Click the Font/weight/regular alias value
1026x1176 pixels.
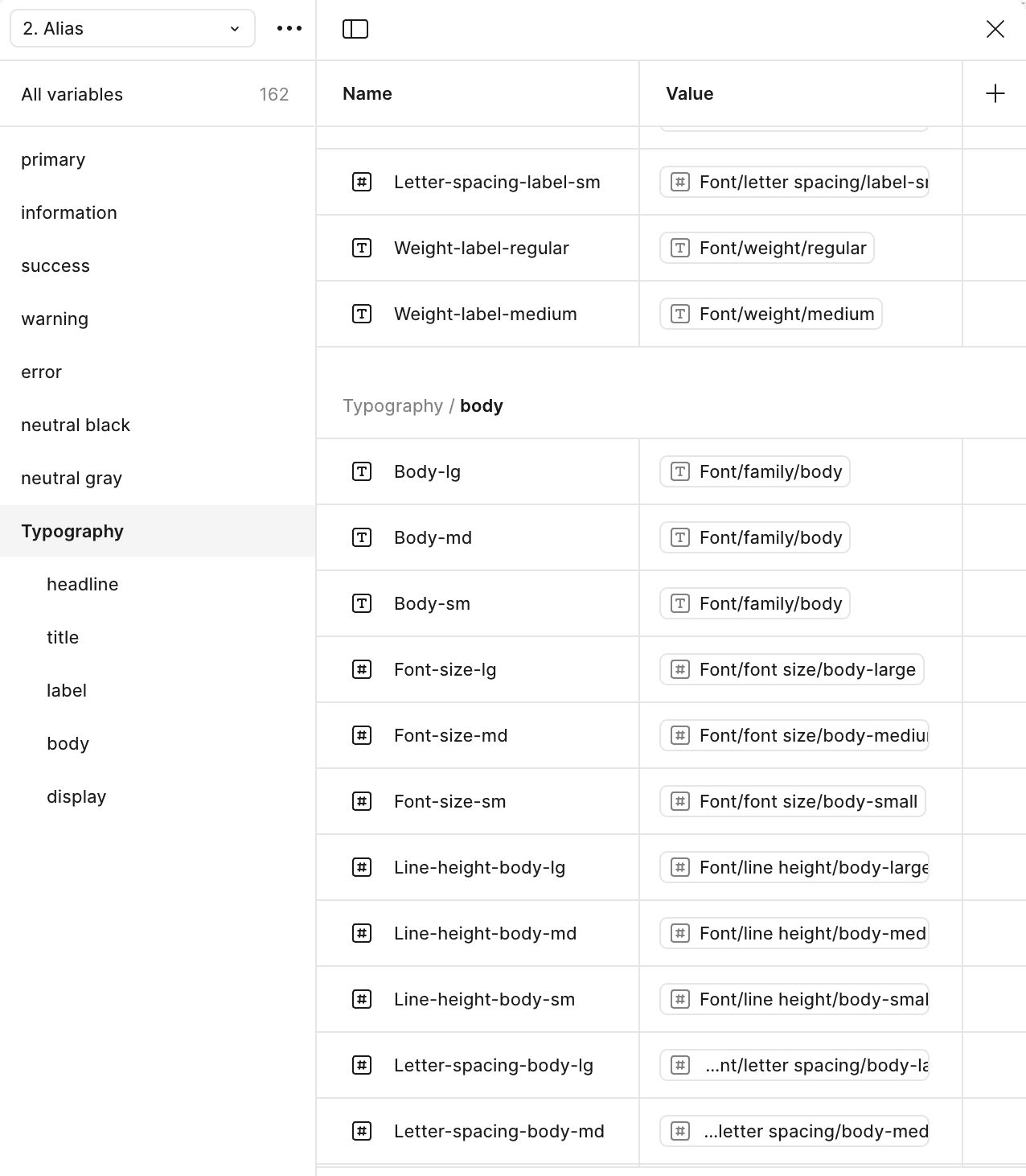click(x=767, y=248)
